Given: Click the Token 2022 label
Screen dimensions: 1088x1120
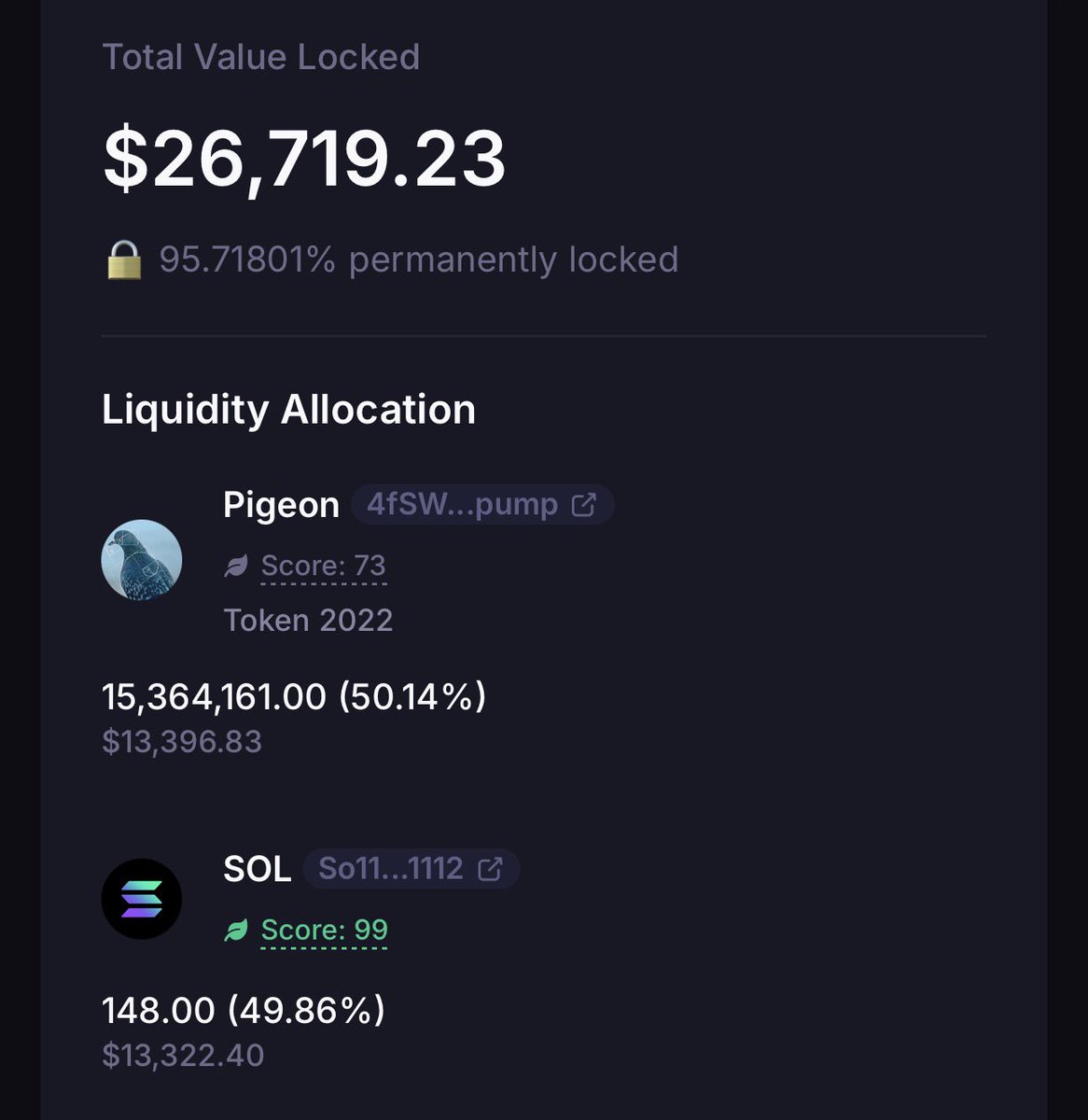Looking at the screenshot, I should point(308,620).
